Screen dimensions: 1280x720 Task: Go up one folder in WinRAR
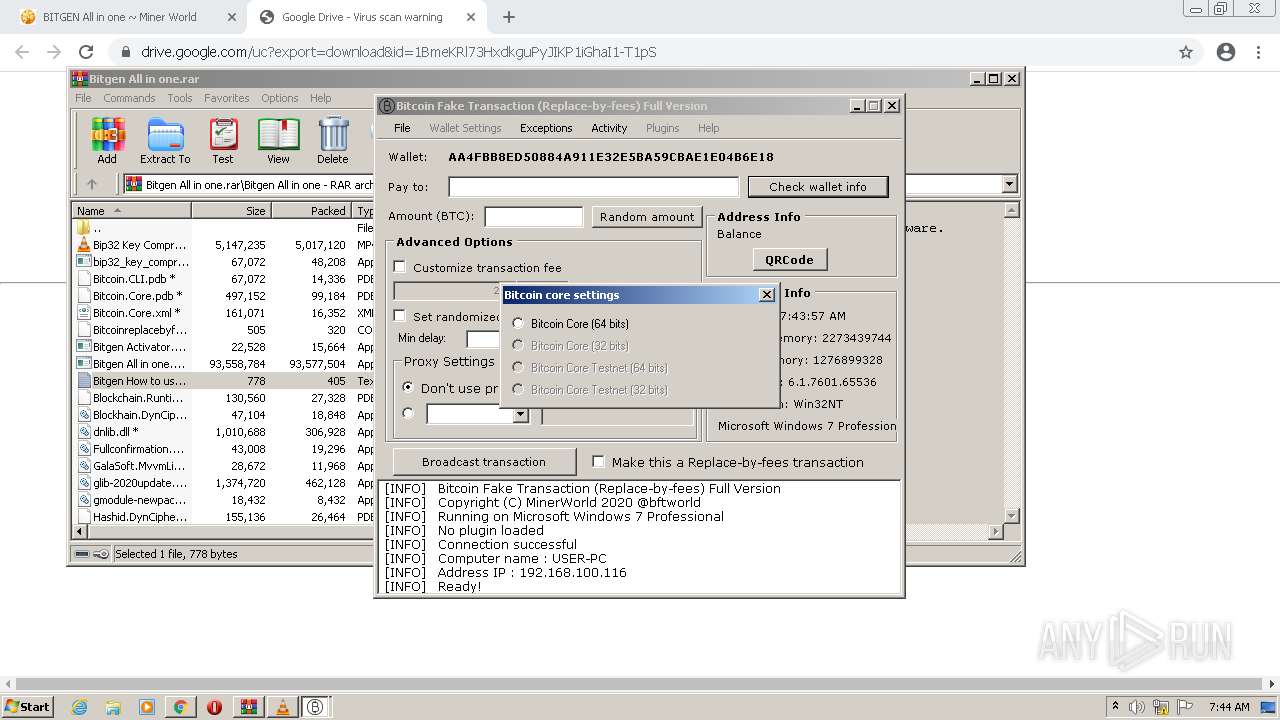[x=92, y=184]
